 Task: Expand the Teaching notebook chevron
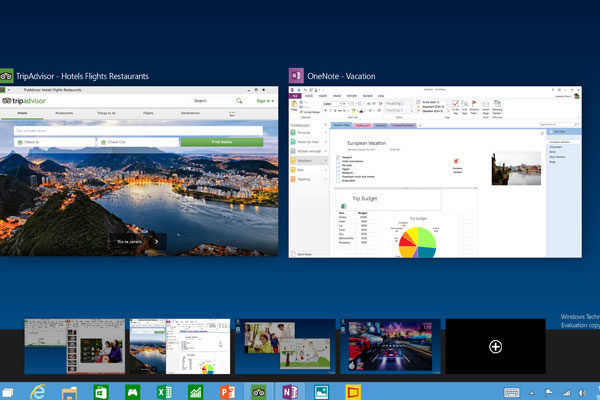(x=326, y=179)
